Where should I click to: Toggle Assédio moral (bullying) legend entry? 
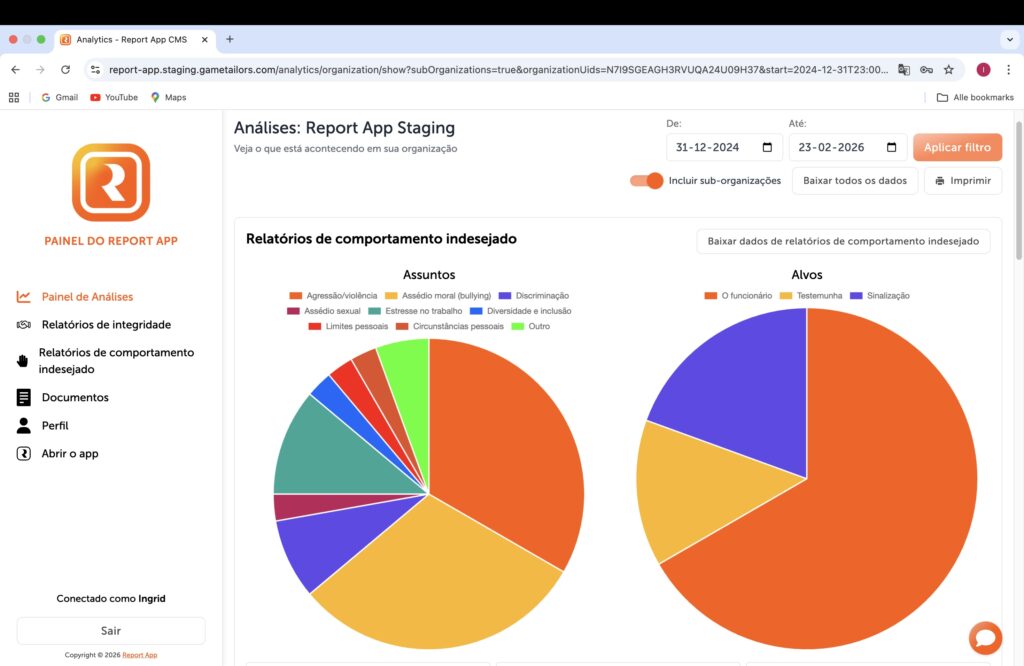[x=438, y=296]
